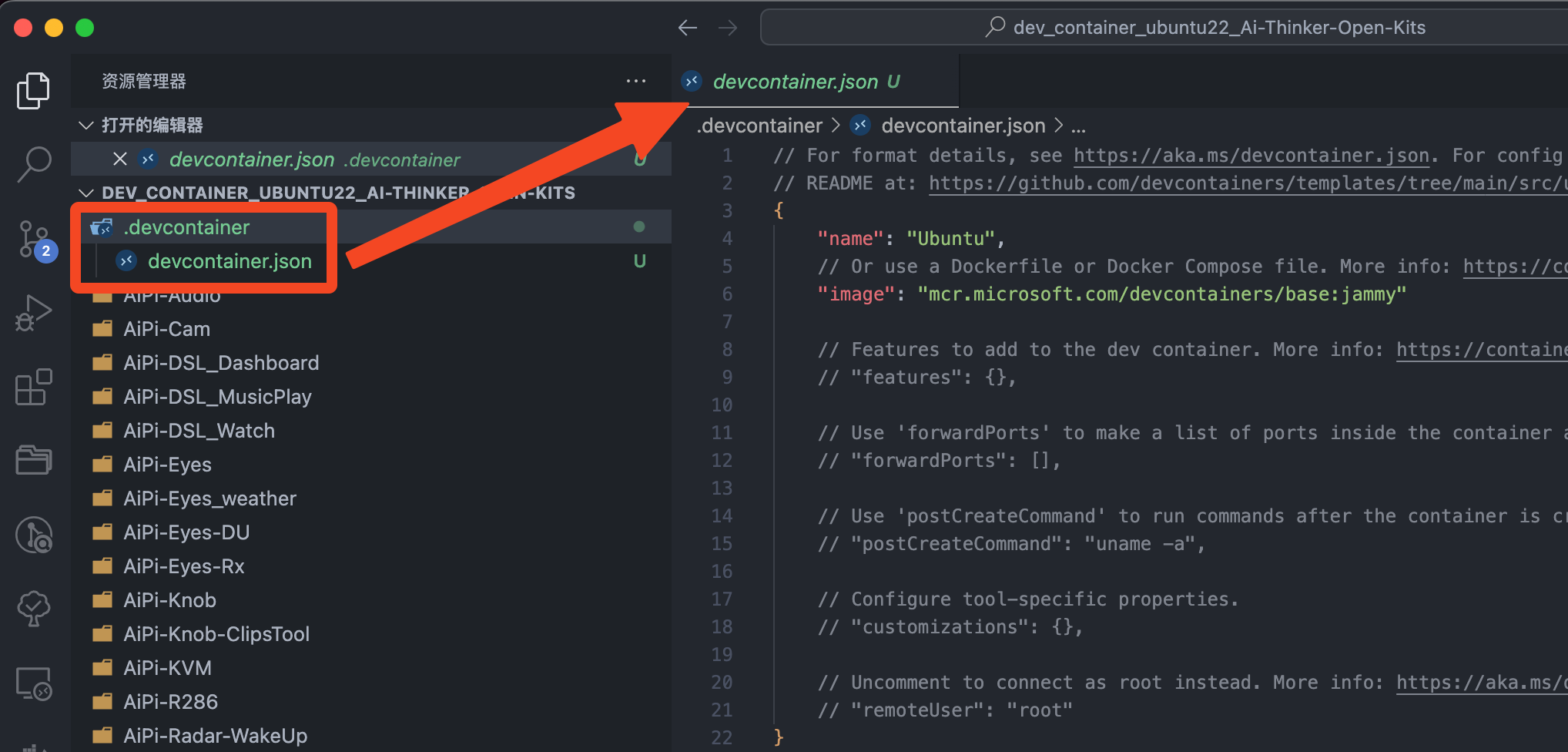
Task: Open the Remote Explorer view
Action: (33, 683)
